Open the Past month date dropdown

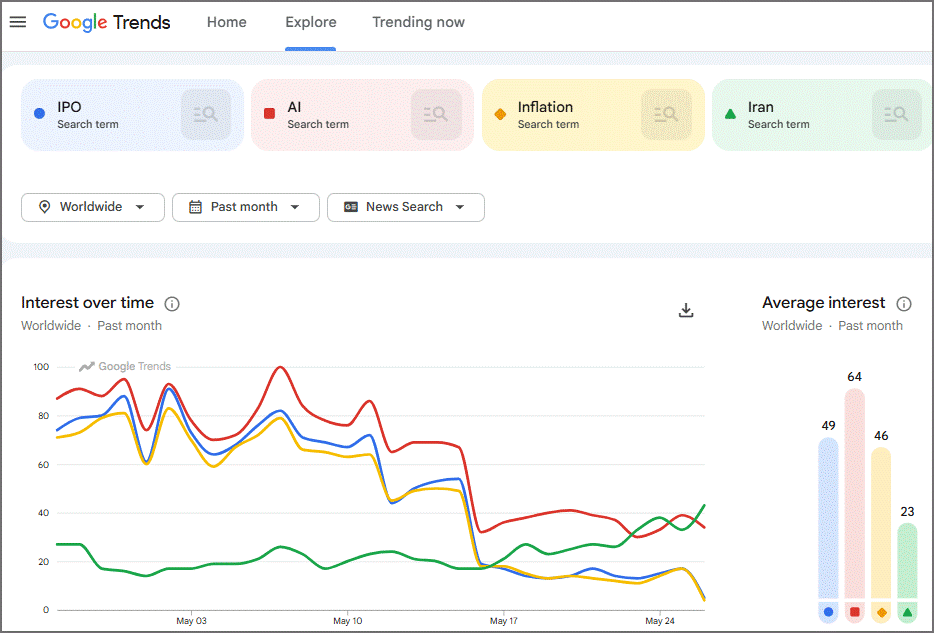(246, 207)
